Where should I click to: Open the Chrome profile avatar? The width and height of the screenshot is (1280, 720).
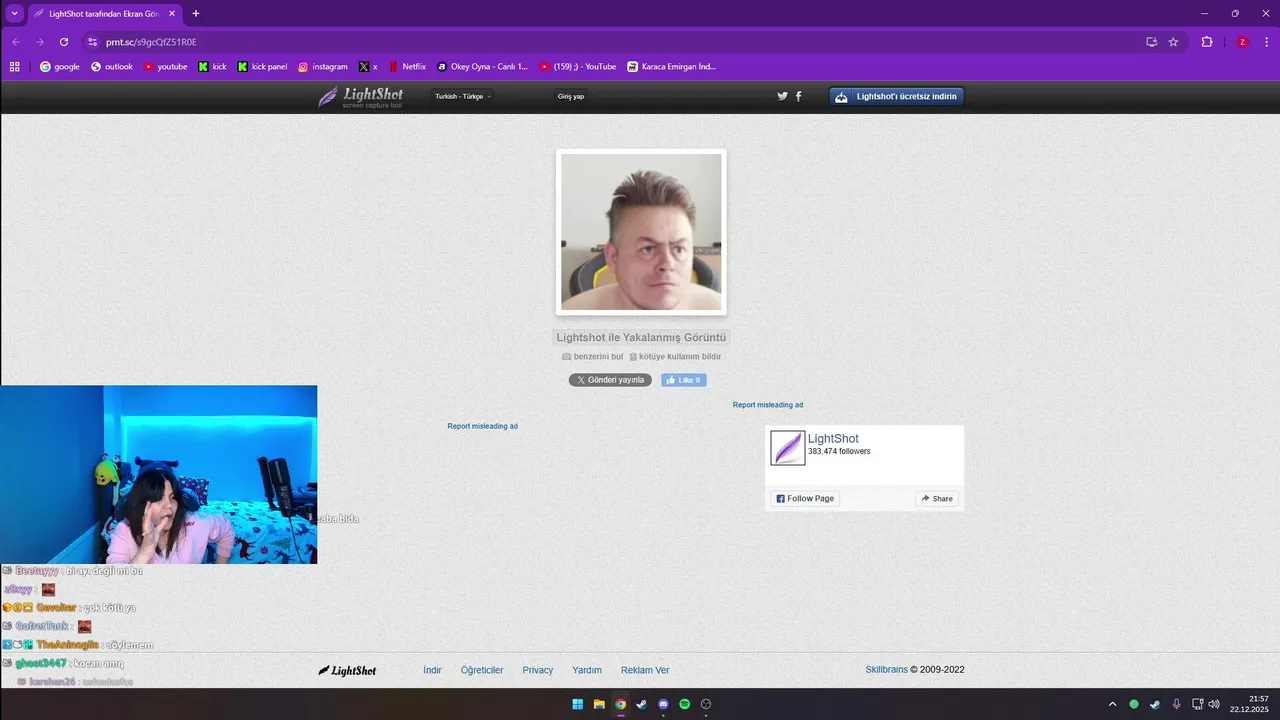point(1242,42)
